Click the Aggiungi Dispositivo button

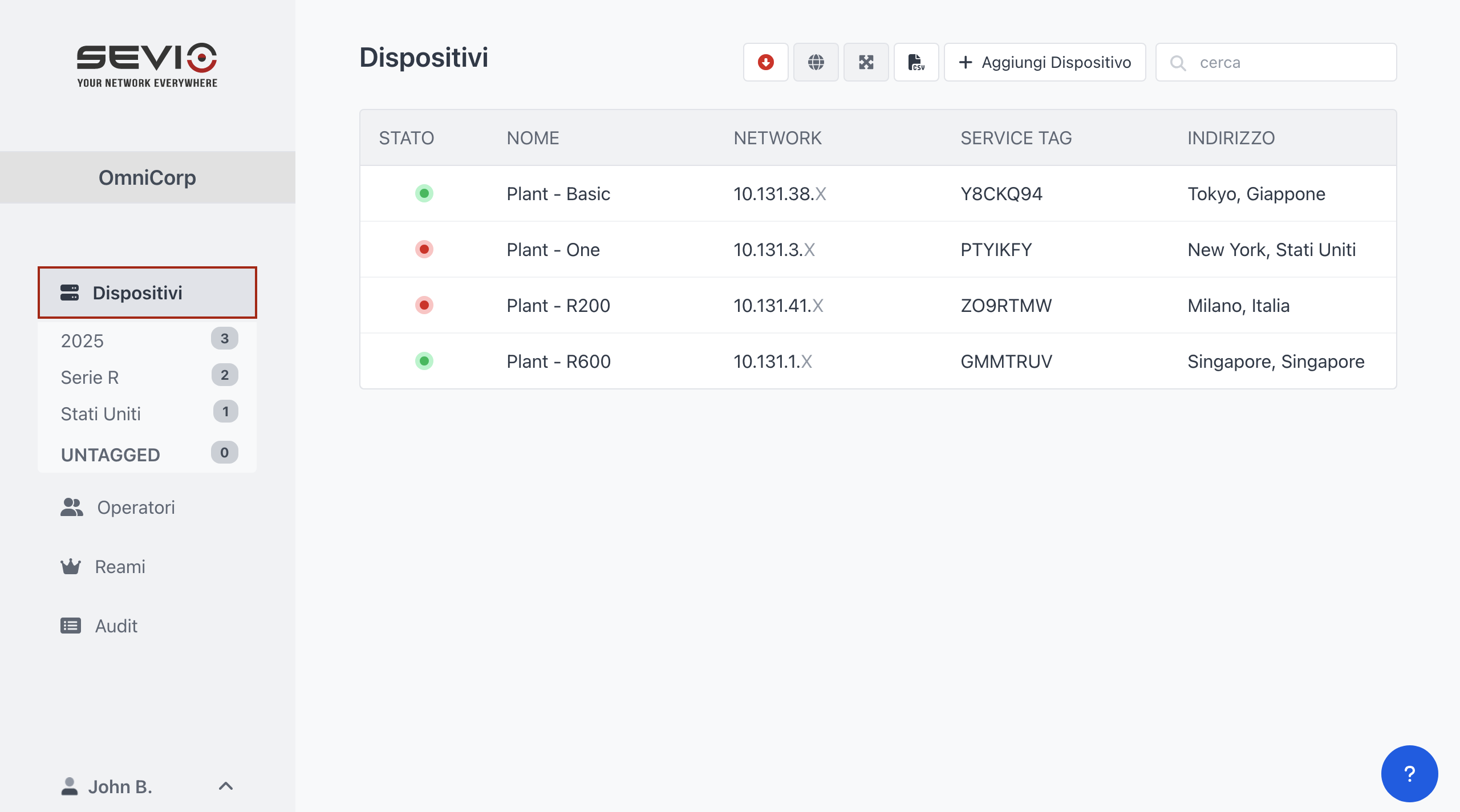(1045, 62)
